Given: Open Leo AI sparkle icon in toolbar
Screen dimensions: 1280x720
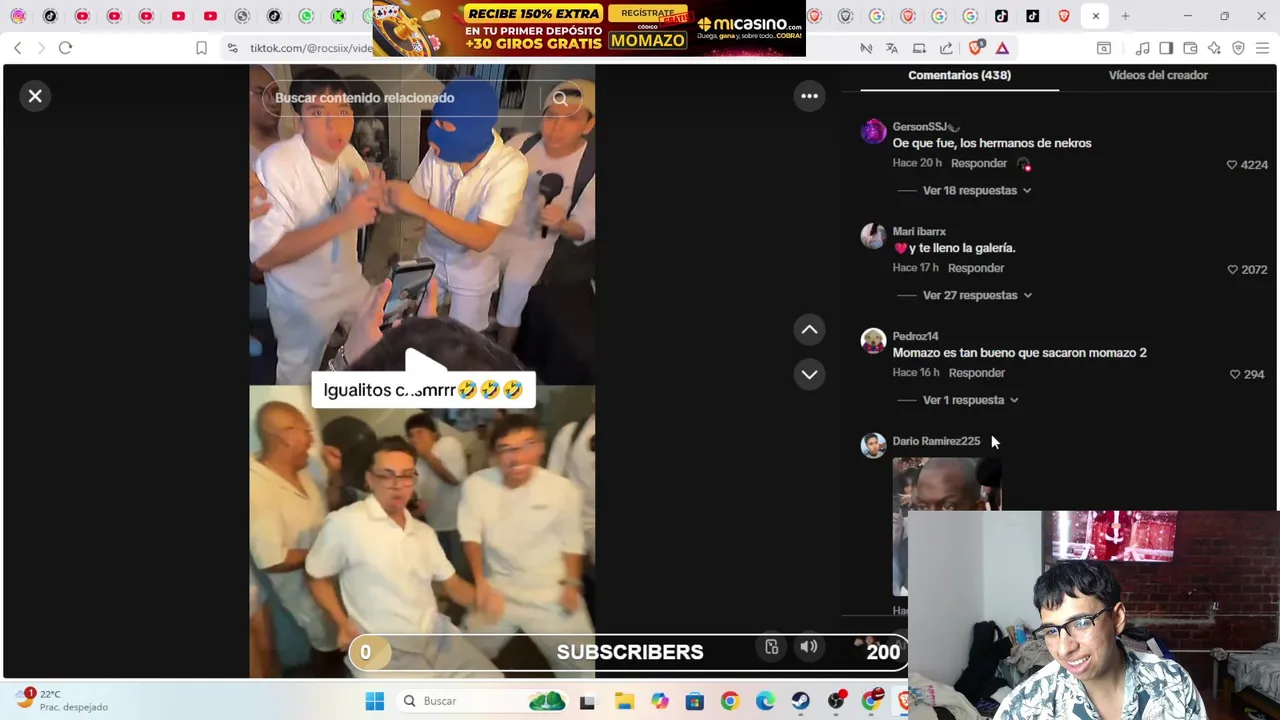Looking at the screenshot, I should (x=1214, y=48).
